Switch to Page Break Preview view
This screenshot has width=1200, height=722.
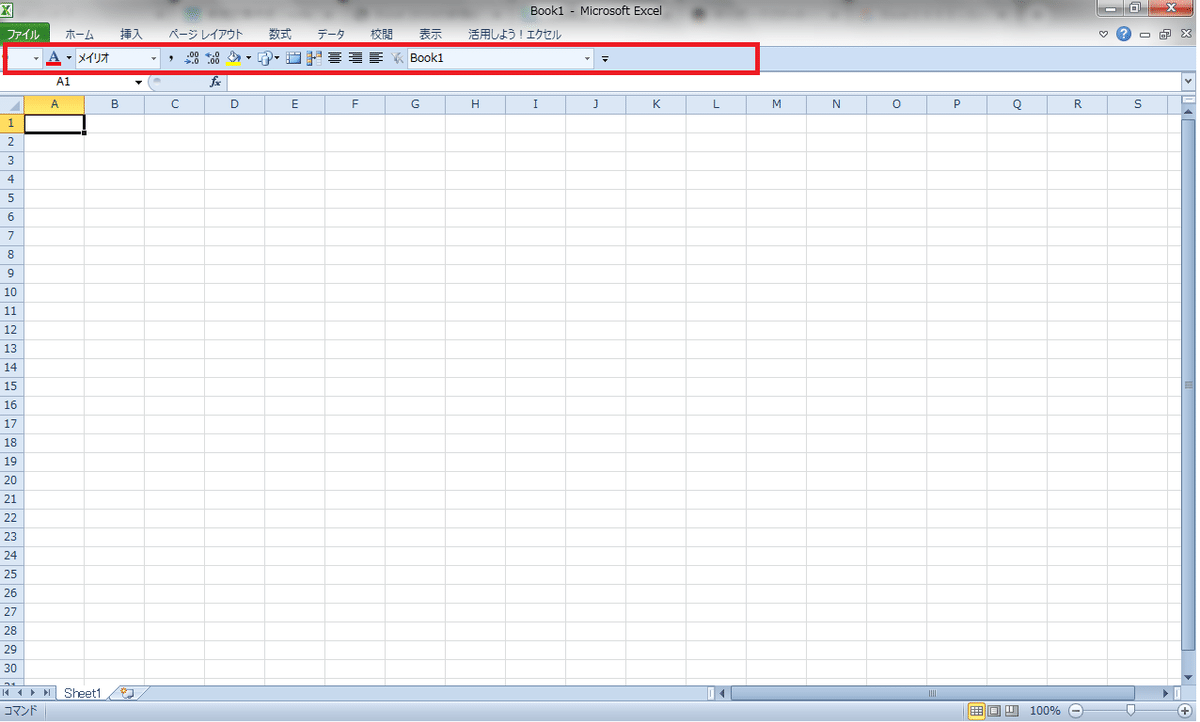[x=1012, y=711]
